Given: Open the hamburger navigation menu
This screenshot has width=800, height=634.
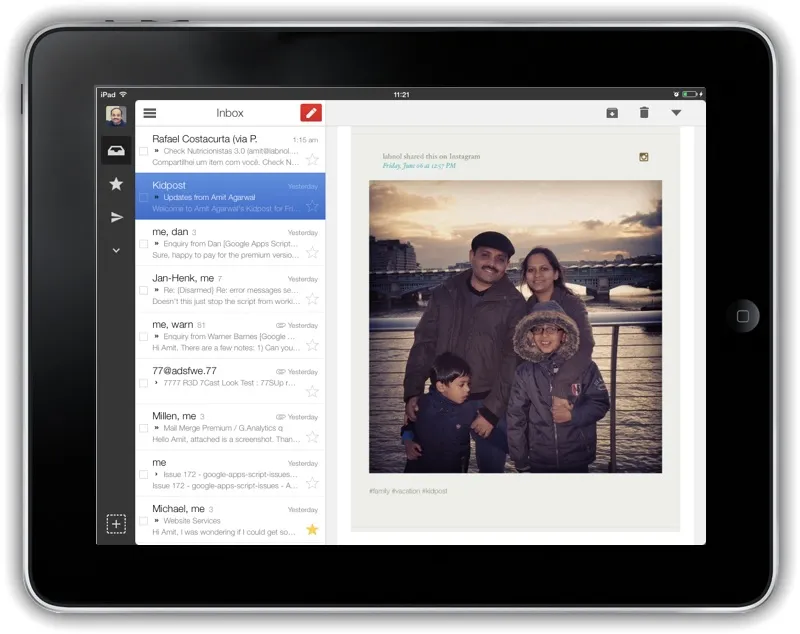Looking at the screenshot, I should tap(150, 113).
